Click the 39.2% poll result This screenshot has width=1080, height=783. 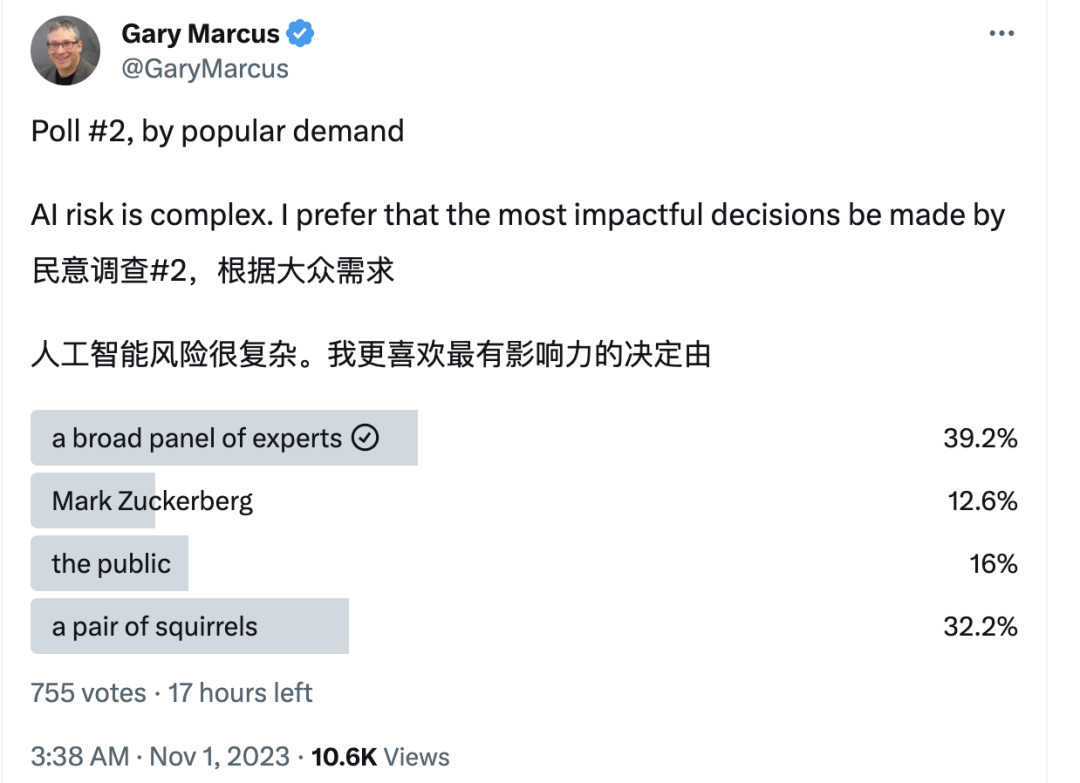[x=980, y=438]
